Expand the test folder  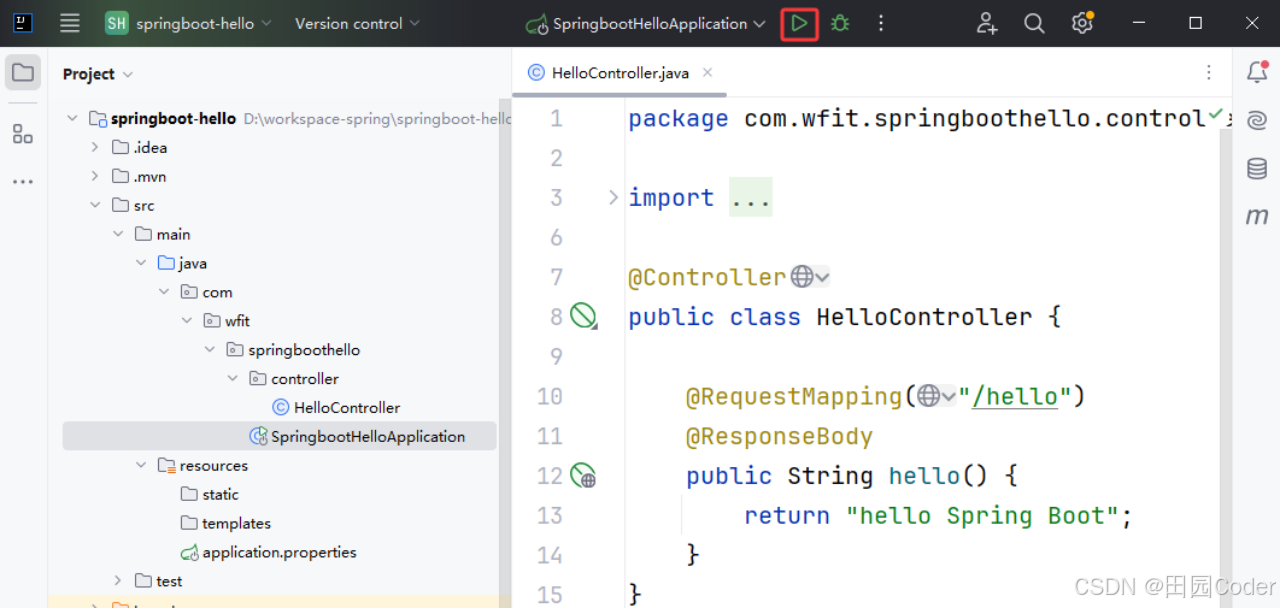coord(118,581)
